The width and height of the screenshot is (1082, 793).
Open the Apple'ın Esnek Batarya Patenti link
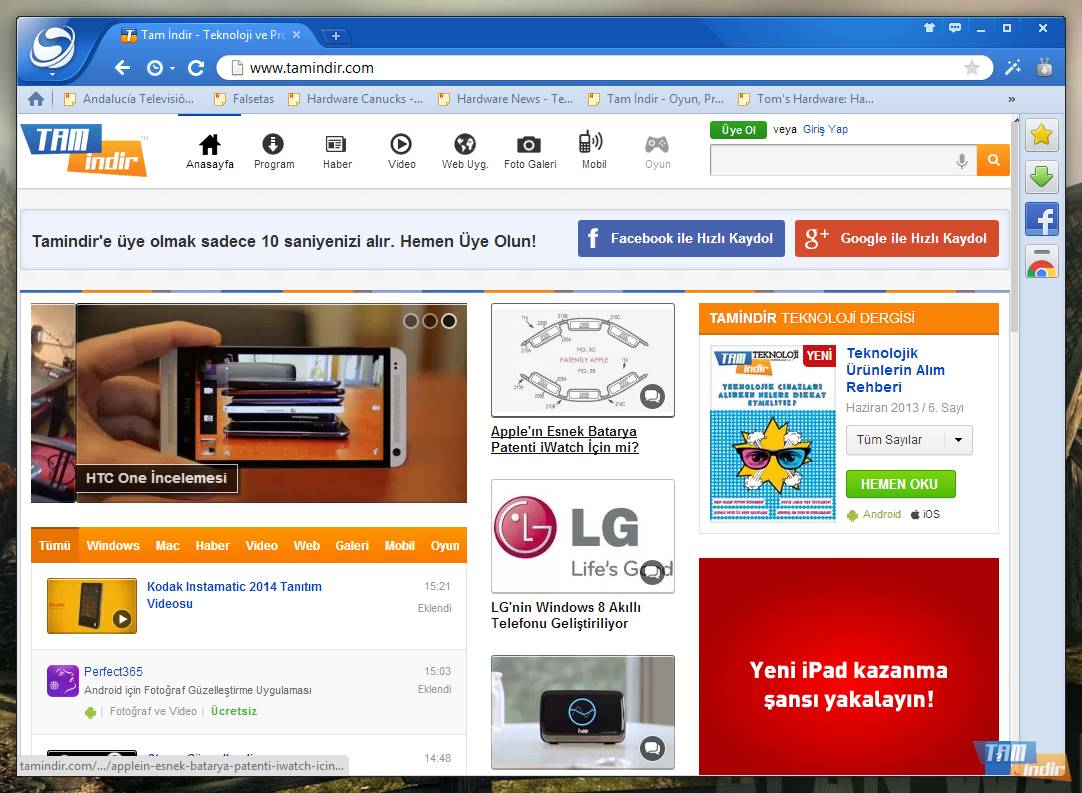click(x=565, y=439)
